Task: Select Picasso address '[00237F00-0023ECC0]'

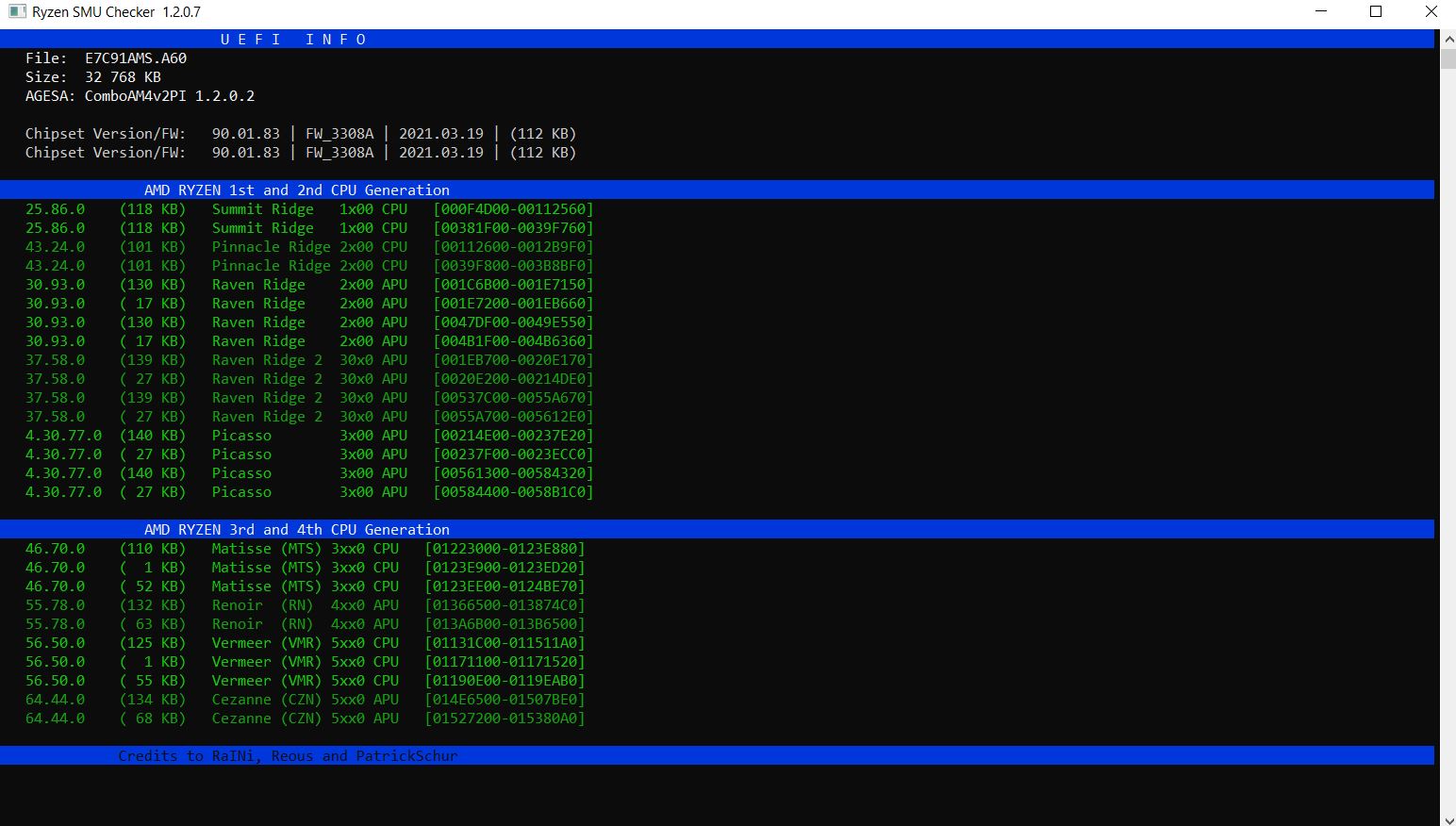Action: (514, 454)
